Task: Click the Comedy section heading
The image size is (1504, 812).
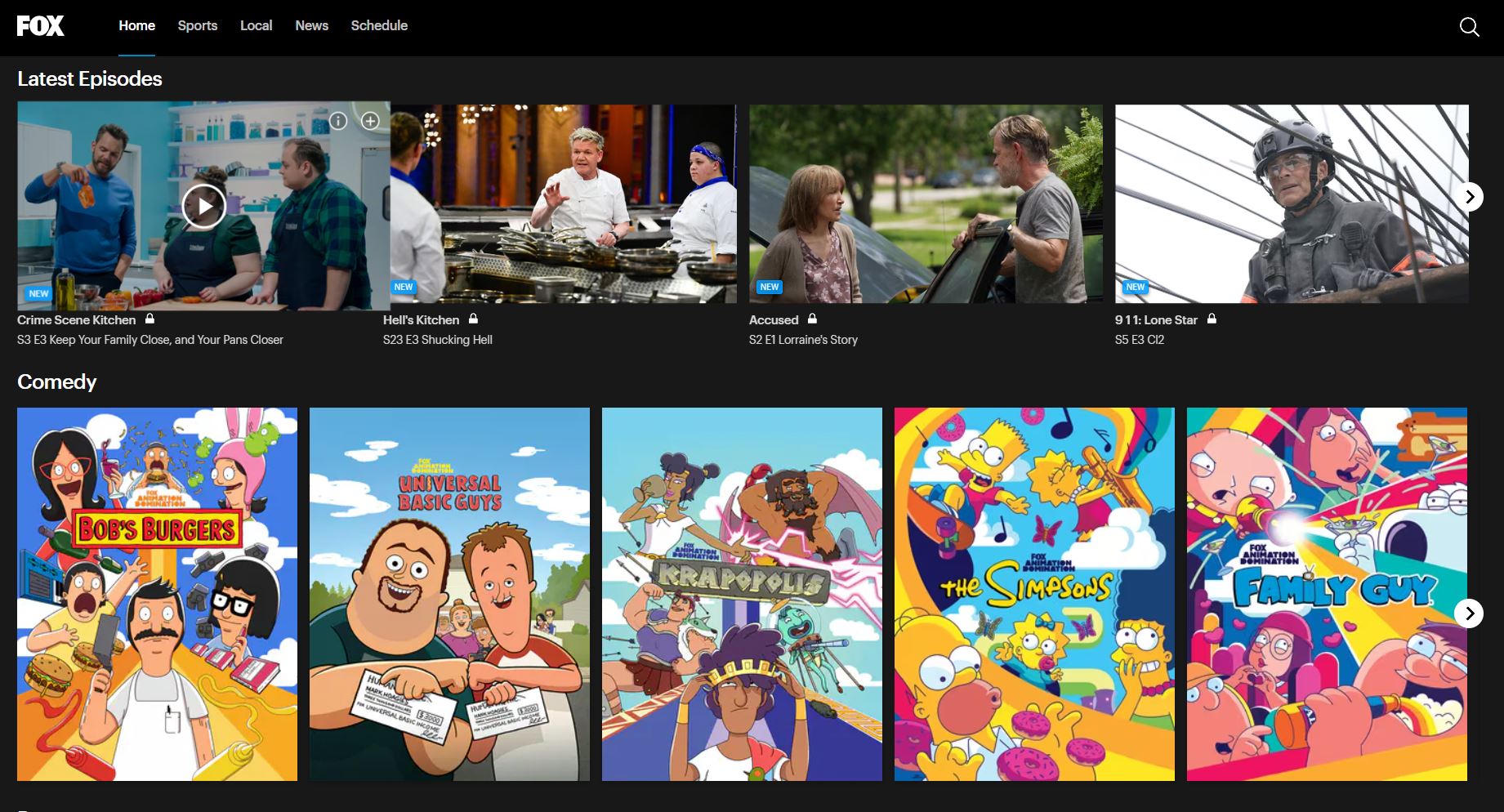Action: pos(57,382)
